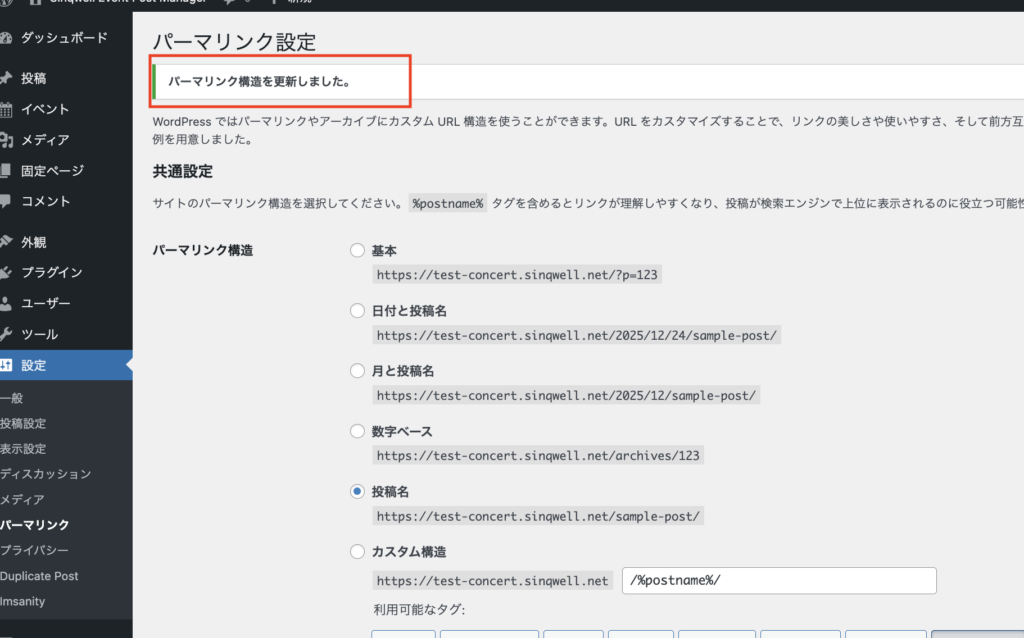
Task: Open プライバシー settings link in sidebar
Action: (34, 550)
